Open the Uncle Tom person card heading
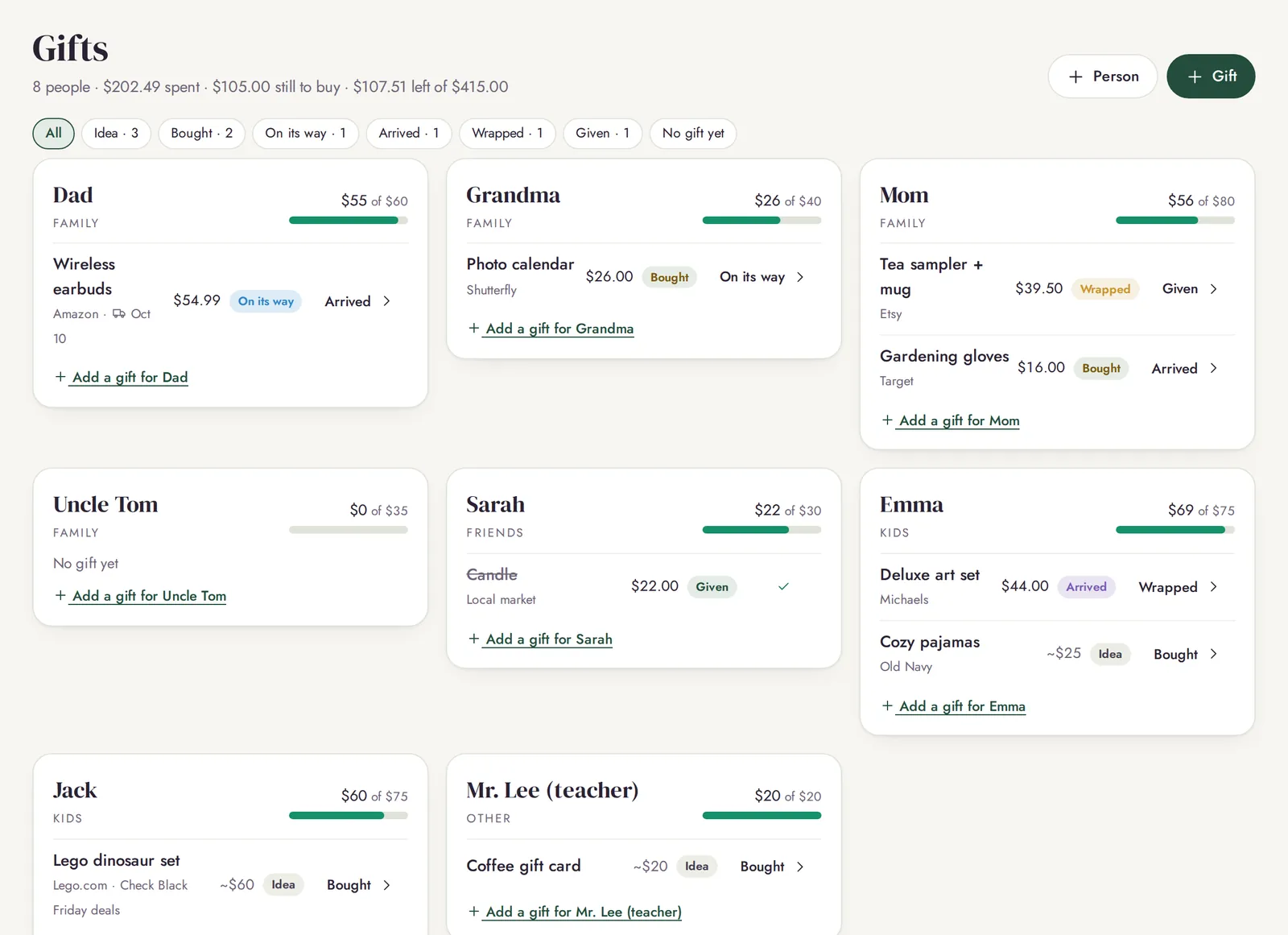Viewport: 1288px width, 935px height. point(105,505)
